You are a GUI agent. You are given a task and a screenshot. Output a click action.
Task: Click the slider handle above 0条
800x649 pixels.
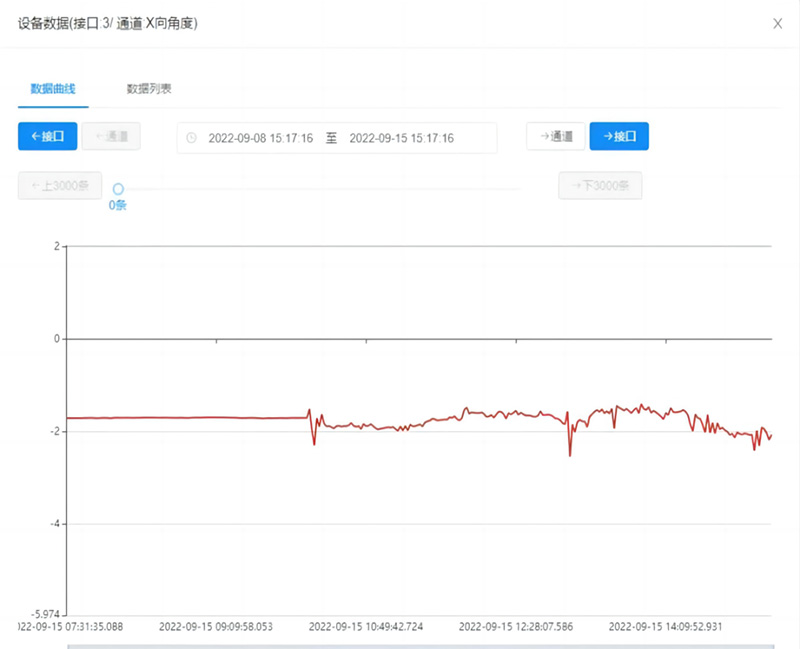click(x=118, y=189)
